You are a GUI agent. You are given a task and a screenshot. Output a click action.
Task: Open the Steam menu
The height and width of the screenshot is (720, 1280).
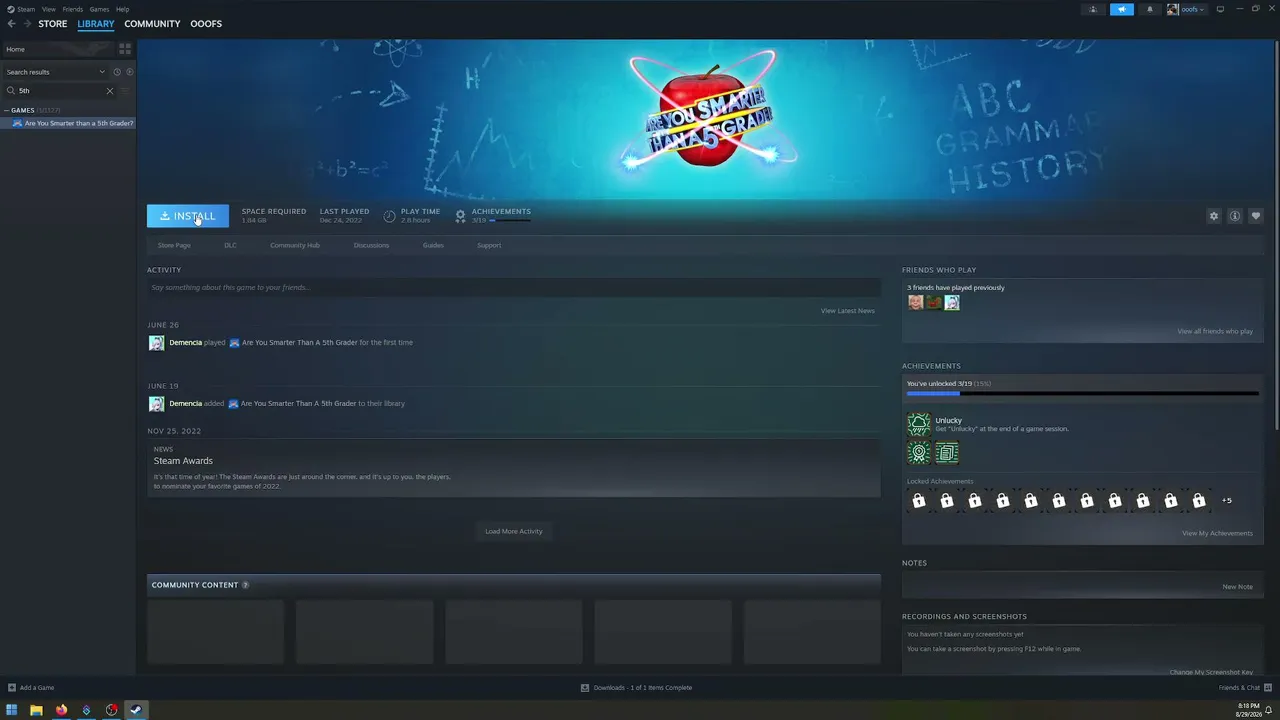tap(26, 9)
